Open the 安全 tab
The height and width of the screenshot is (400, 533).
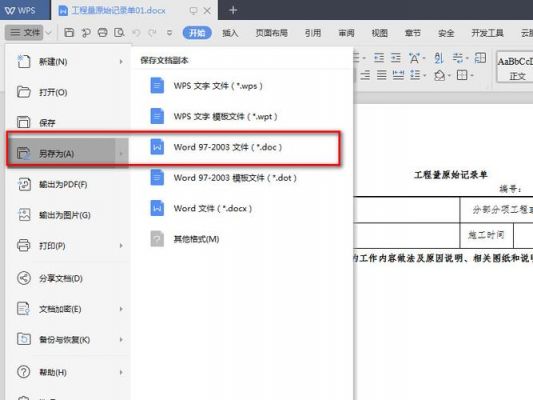point(446,33)
